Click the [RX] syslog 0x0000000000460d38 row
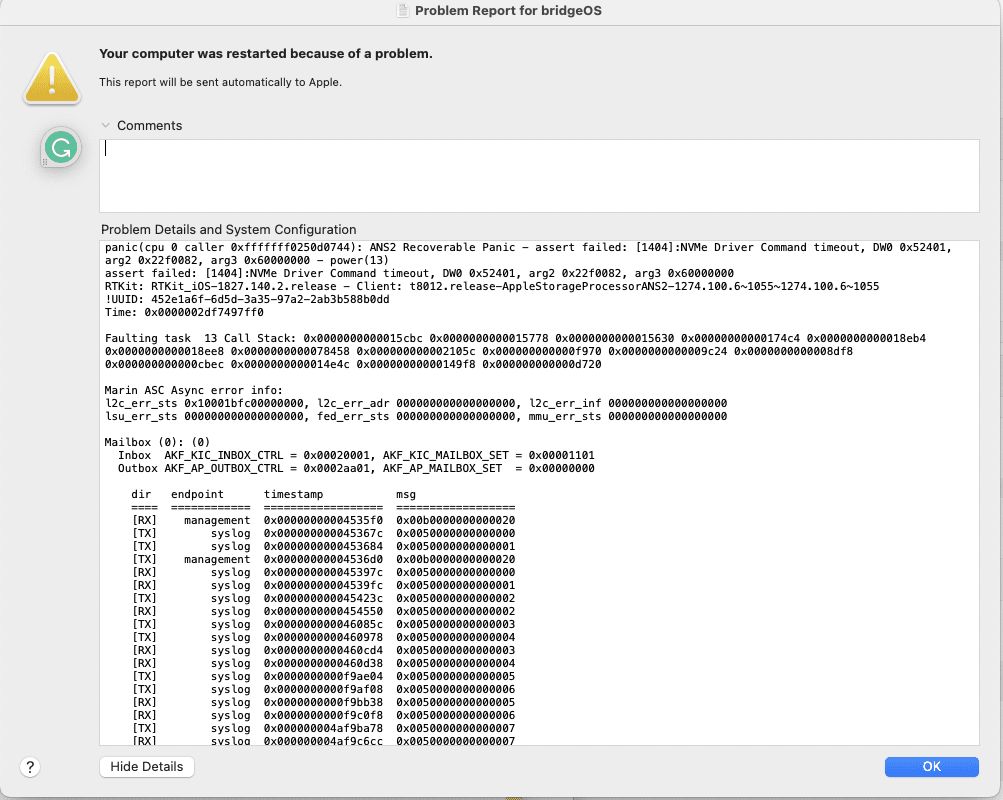The image size is (1003, 800). tap(324, 663)
